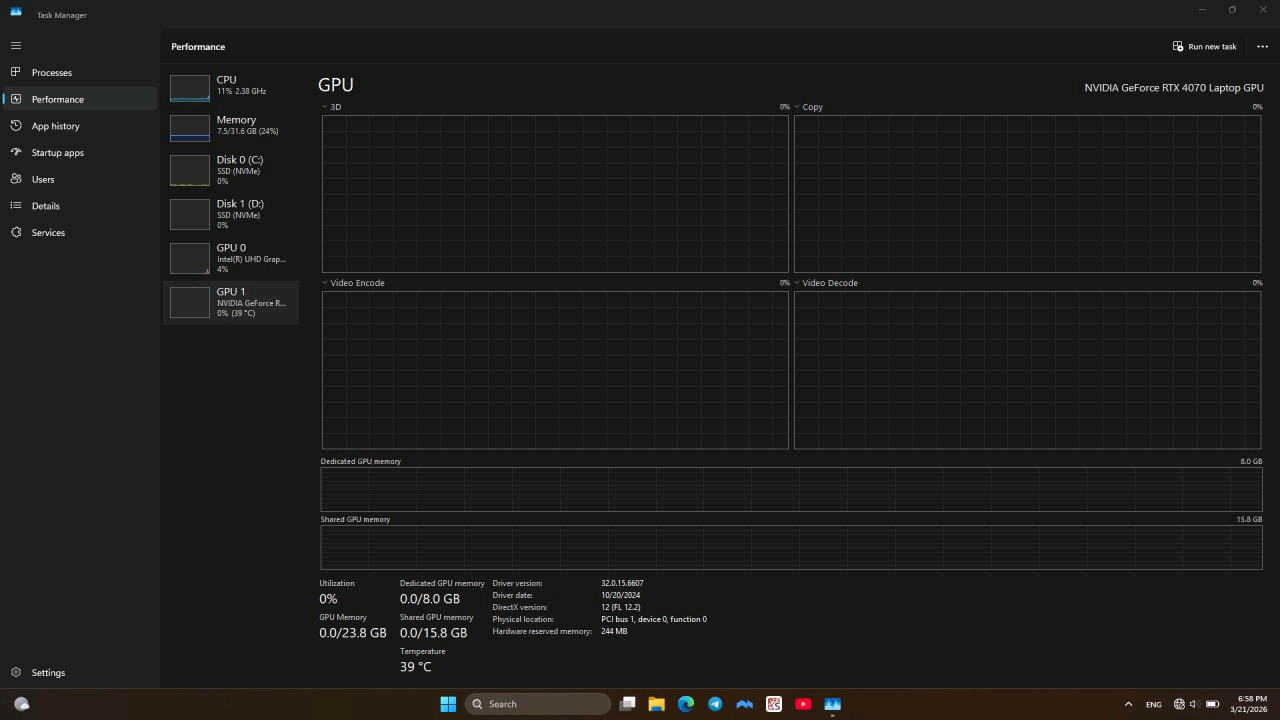Open the more options ellipsis menu
The width and height of the screenshot is (1280, 720).
pos(1262,46)
